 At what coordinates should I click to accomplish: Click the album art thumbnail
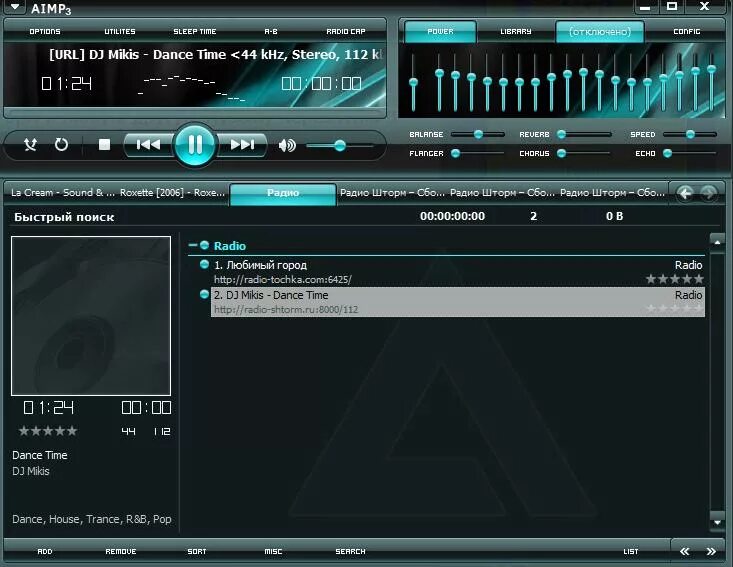coord(91,316)
